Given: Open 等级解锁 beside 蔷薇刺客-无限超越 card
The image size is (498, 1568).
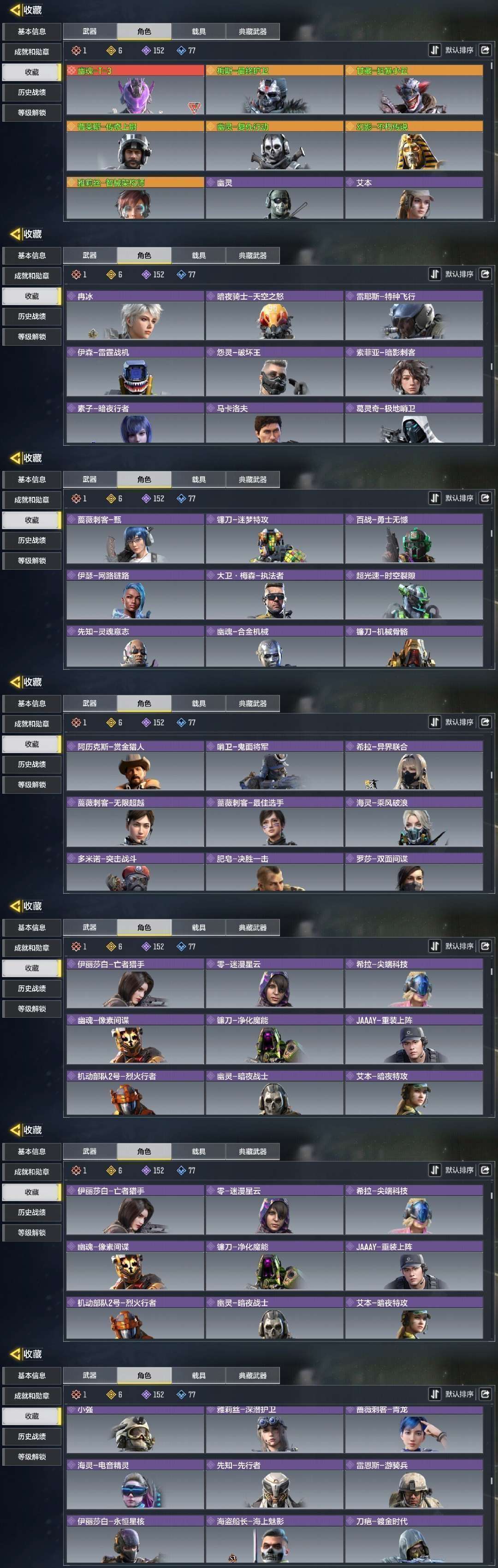Looking at the screenshot, I should pyautogui.click(x=32, y=784).
